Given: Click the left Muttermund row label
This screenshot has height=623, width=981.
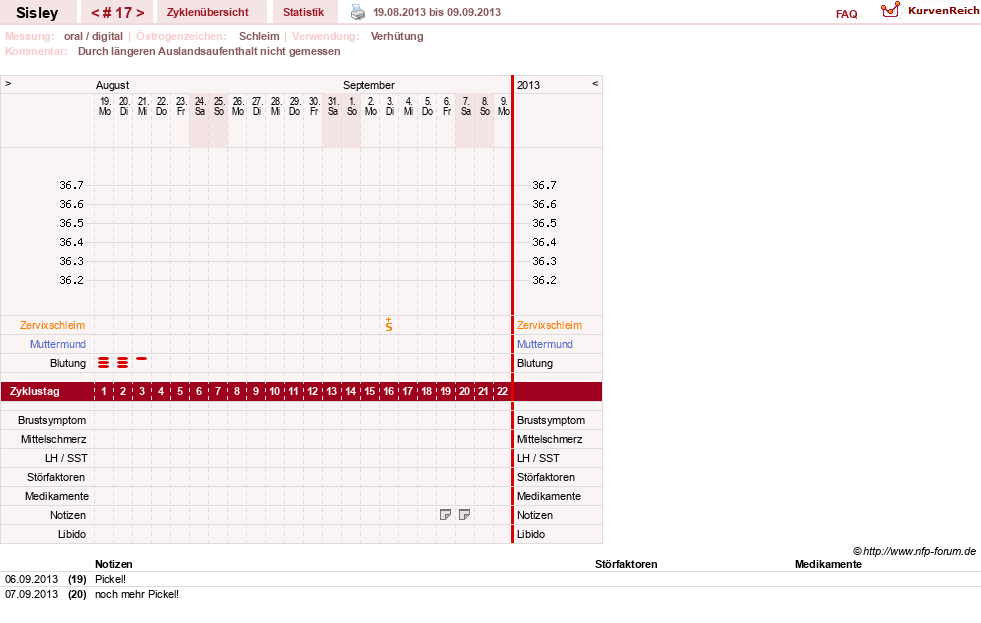Looking at the screenshot, I should pyautogui.click(x=58, y=344).
